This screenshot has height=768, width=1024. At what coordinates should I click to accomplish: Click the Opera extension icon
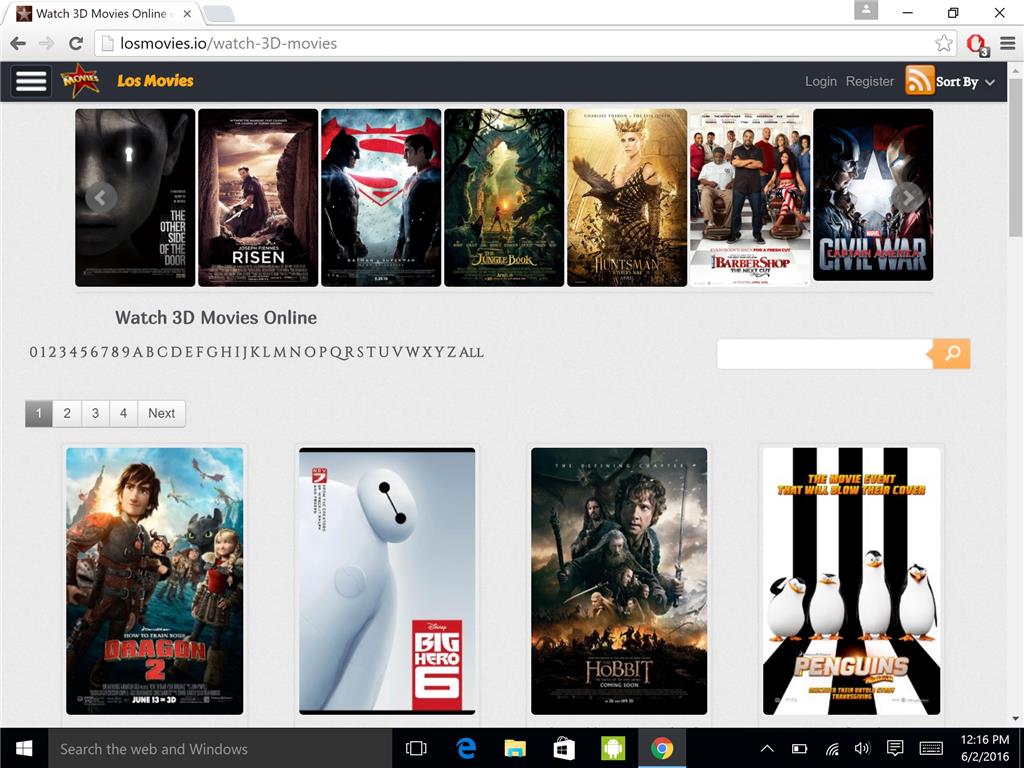tap(977, 44)
